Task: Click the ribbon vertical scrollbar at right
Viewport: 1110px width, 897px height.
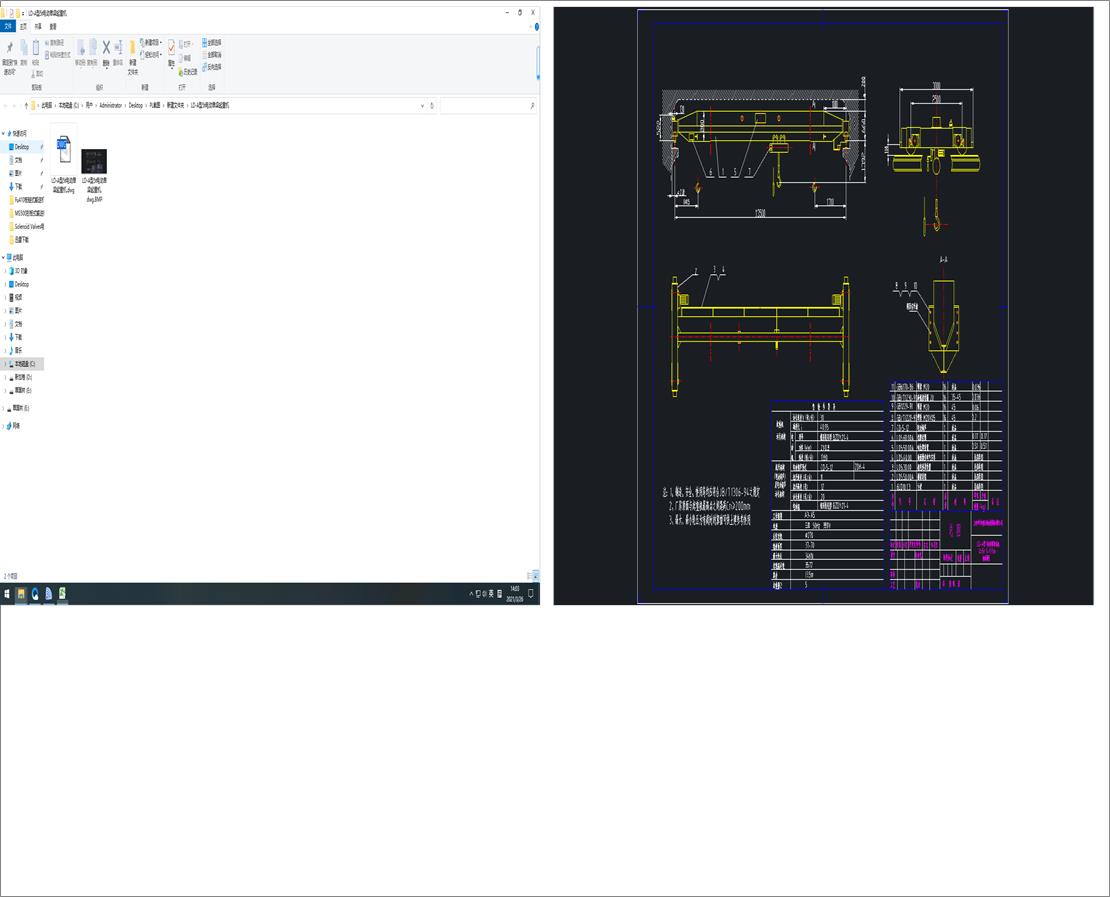Action: tap(538, 64)
